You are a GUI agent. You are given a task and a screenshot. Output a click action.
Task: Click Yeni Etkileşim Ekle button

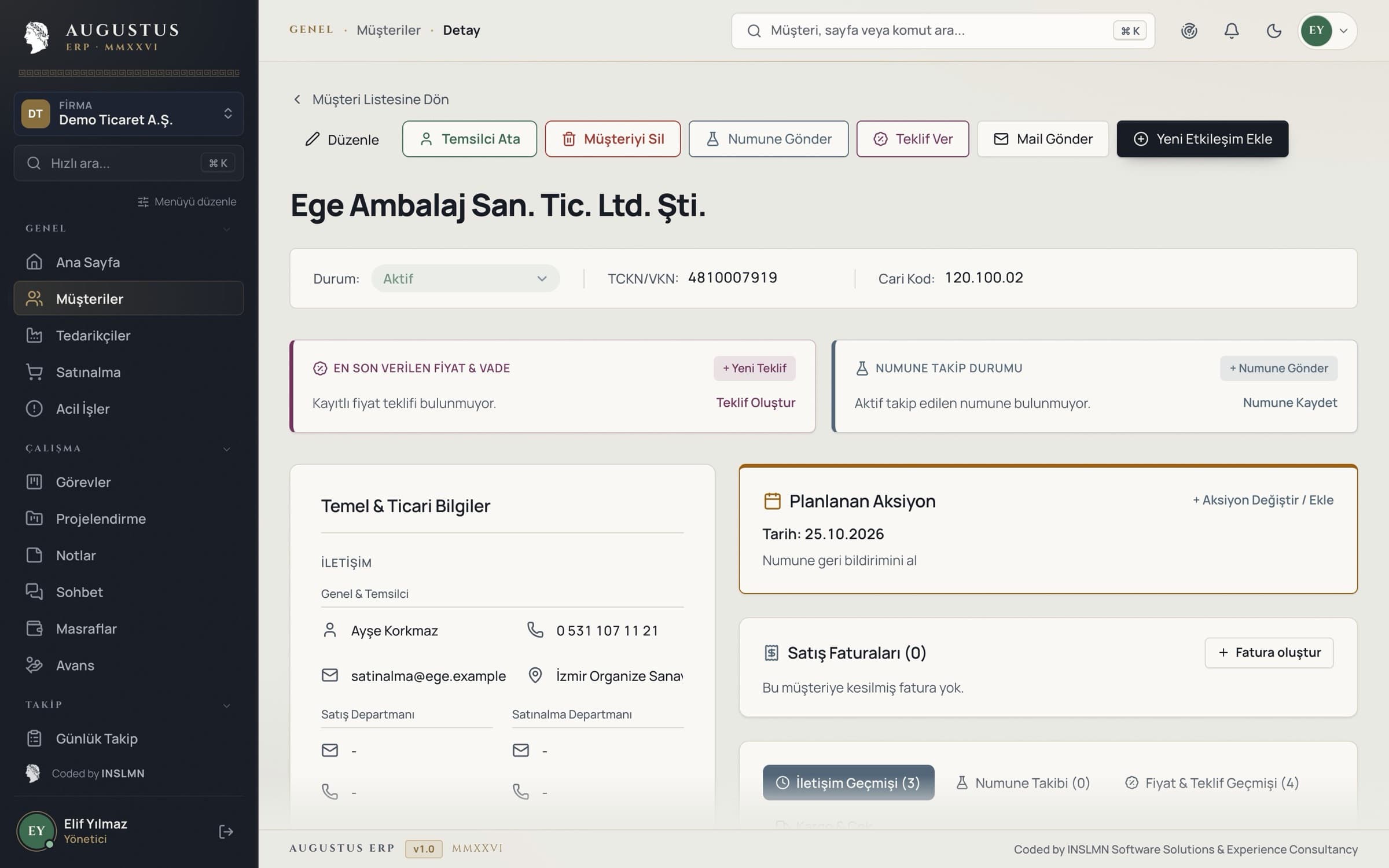(x=1202, y=139)
